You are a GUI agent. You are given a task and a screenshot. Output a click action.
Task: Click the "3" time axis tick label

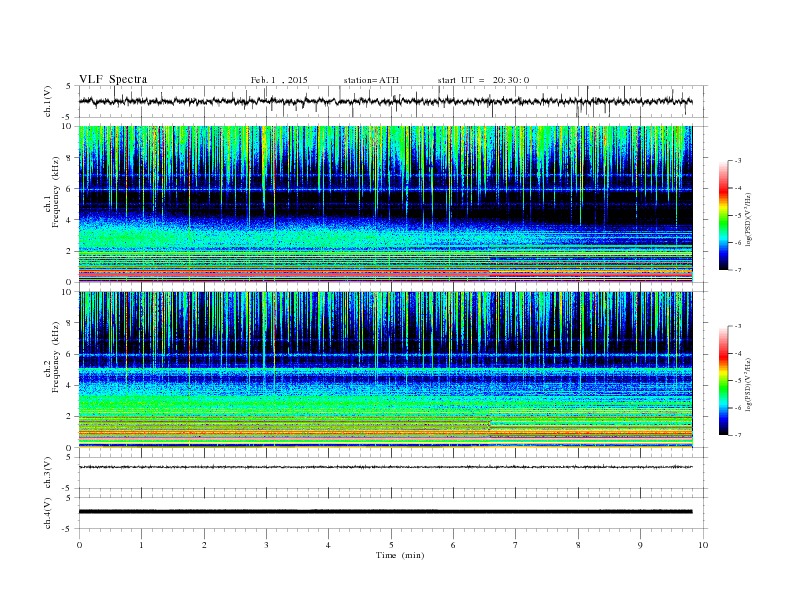[267, 545]
